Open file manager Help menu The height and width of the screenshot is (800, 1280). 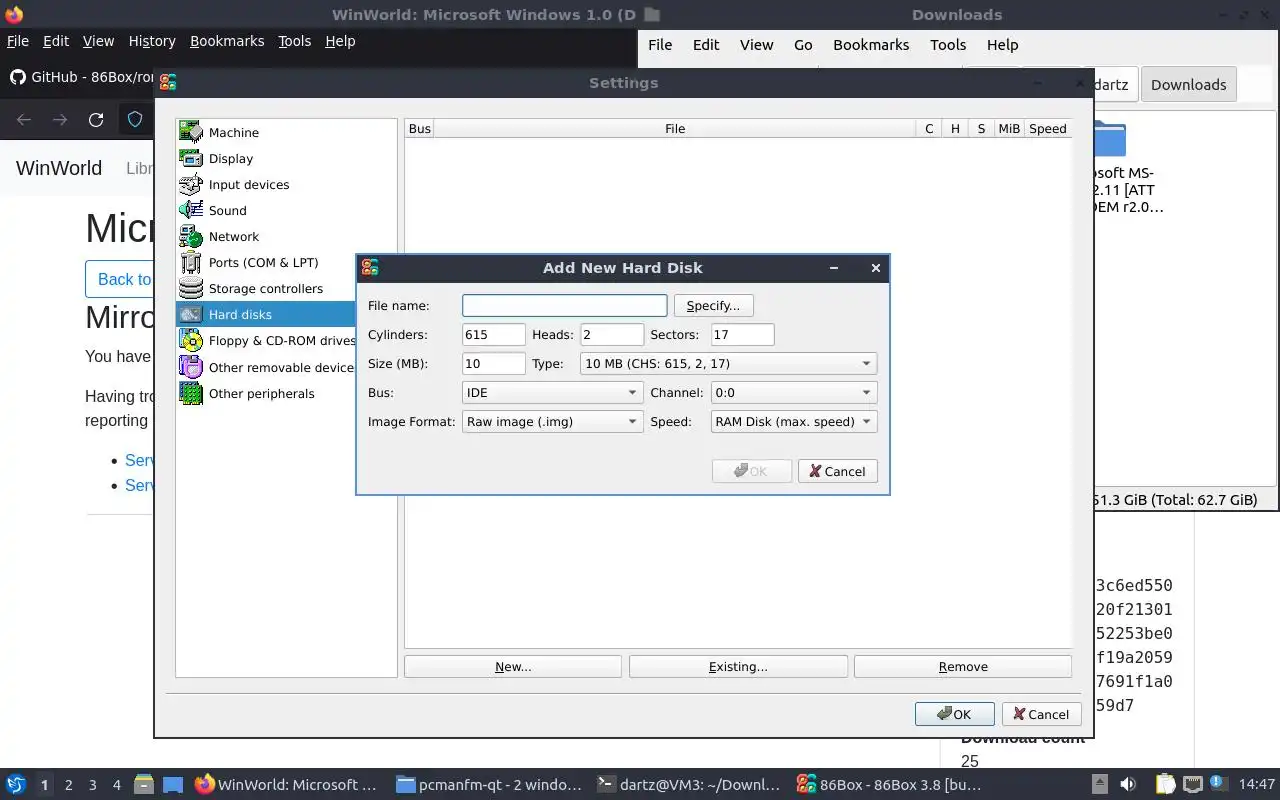click(1002, 45)
